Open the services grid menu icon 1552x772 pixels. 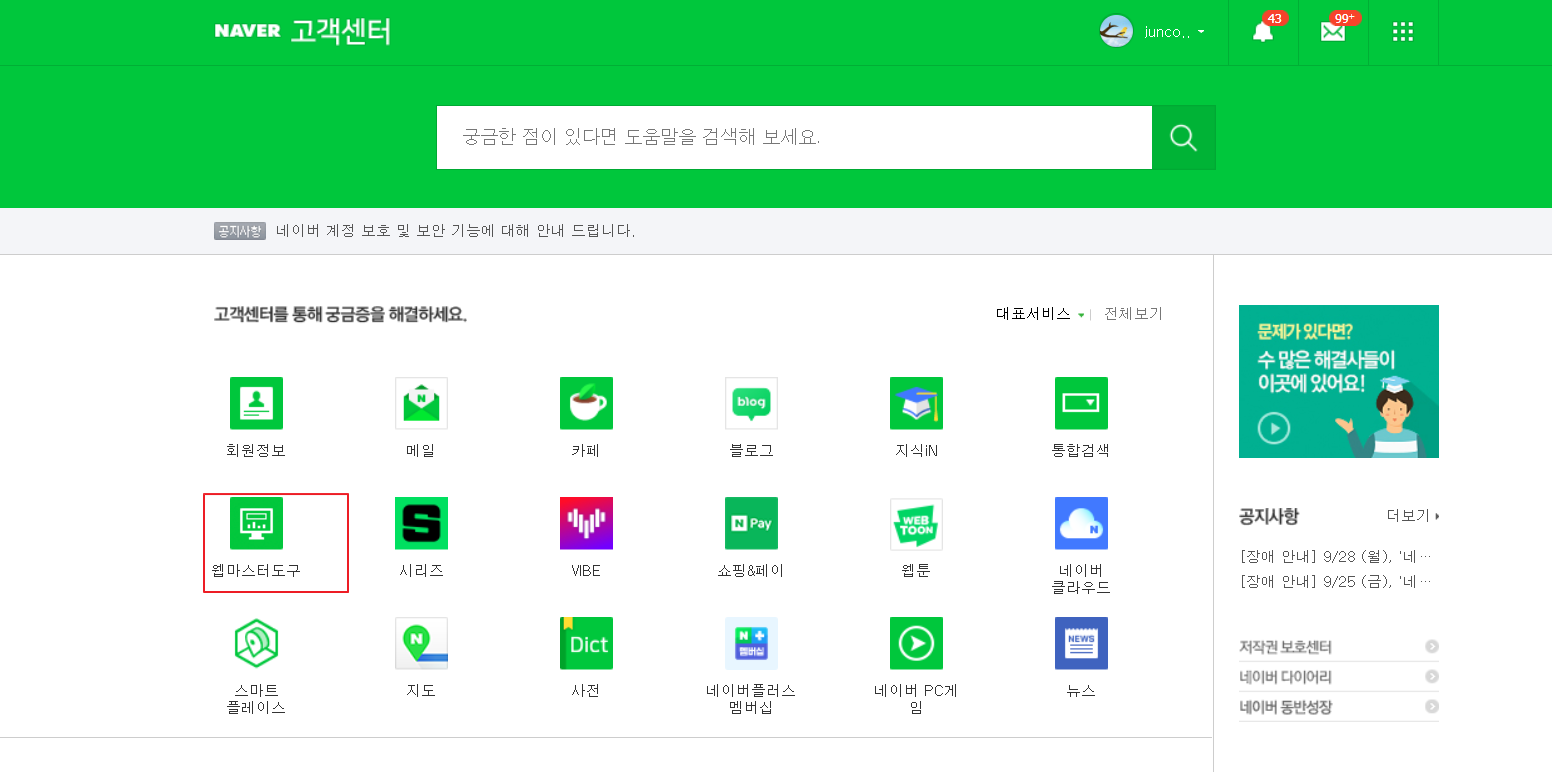click(x=1403, y=32)
